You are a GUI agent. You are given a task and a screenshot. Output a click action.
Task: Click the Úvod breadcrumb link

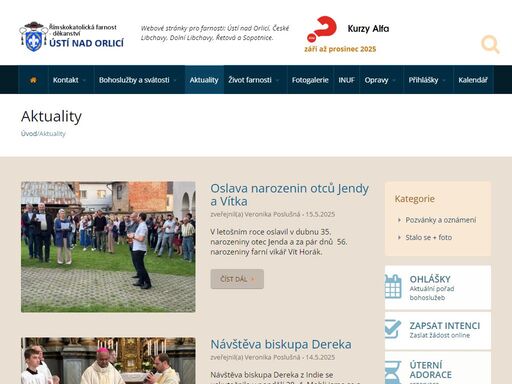[x=29, y=134]
